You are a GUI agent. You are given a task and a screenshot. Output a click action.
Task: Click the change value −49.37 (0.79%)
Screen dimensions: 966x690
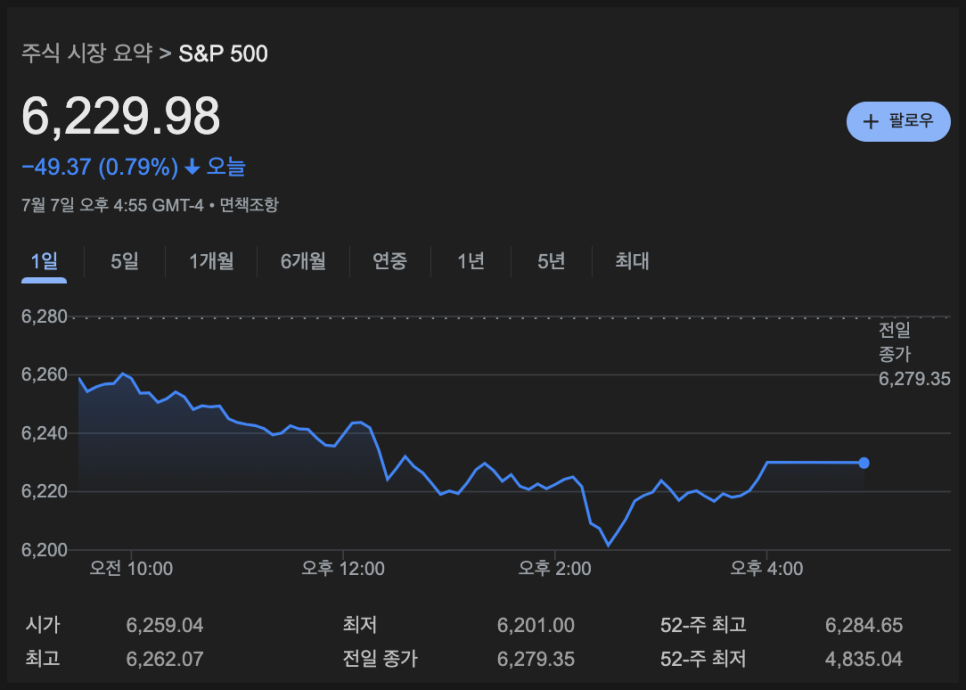click(x=100, y=167)
